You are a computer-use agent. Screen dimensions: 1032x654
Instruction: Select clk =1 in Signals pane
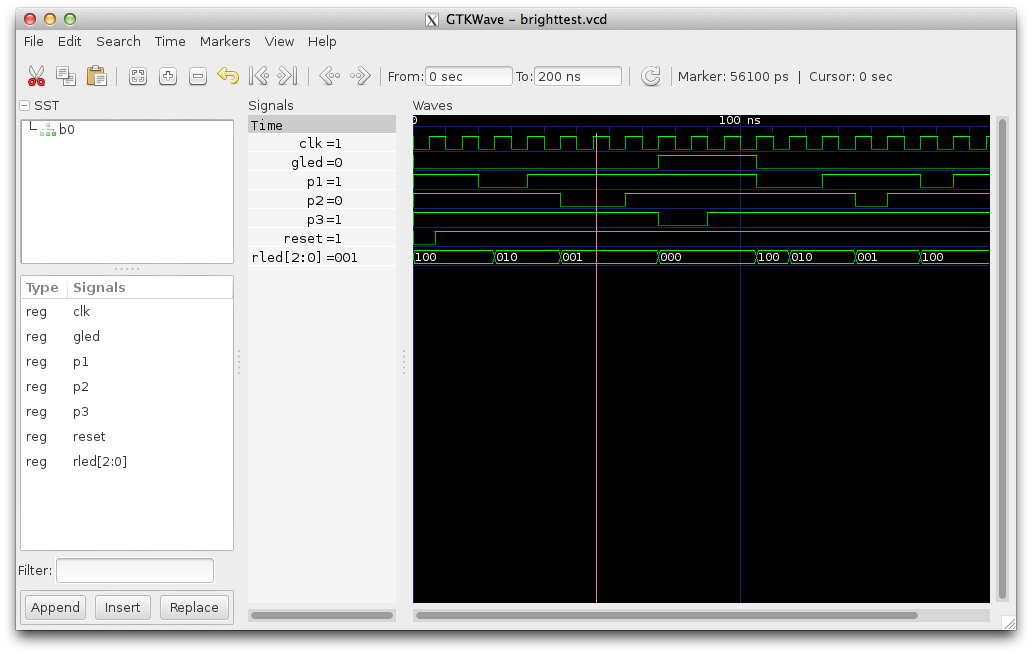click(322, 143)
